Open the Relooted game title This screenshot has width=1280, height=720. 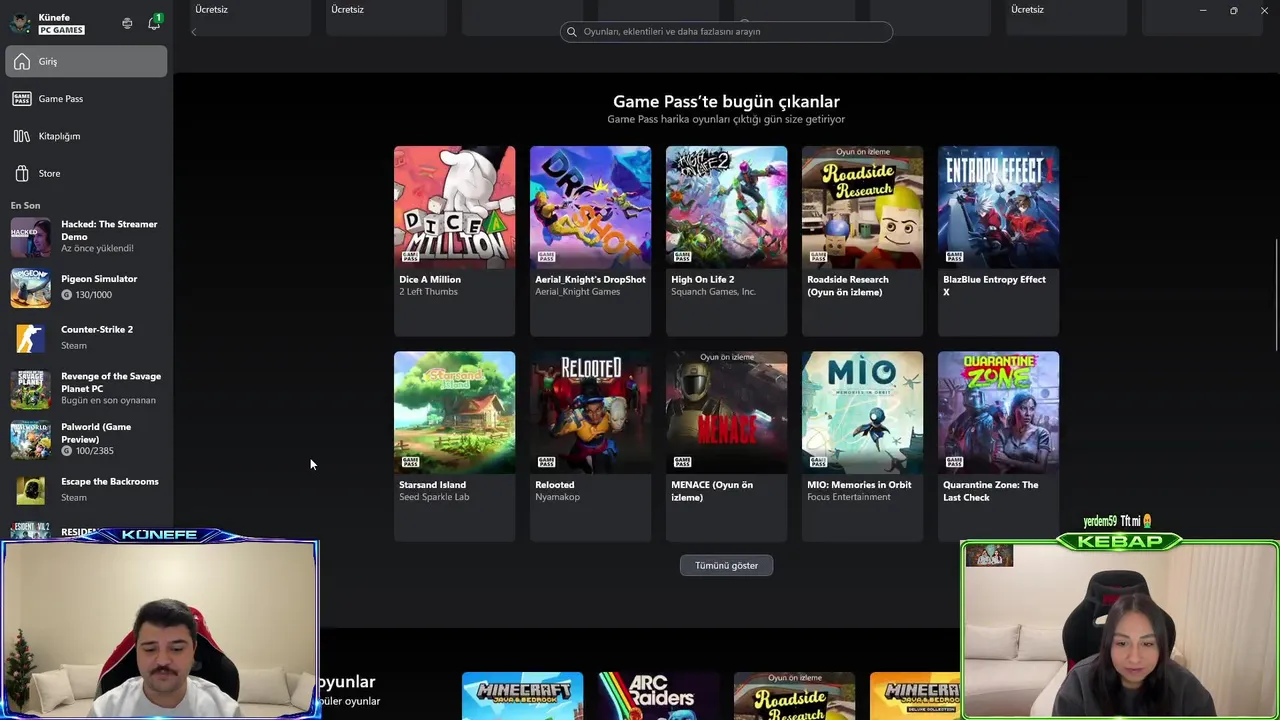tap(555, 485)
